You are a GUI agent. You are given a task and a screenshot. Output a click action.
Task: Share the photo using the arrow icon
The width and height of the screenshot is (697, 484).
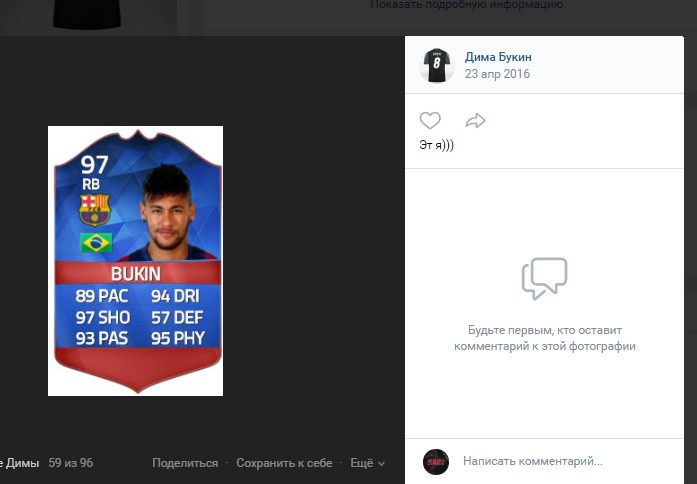(475, 120)
